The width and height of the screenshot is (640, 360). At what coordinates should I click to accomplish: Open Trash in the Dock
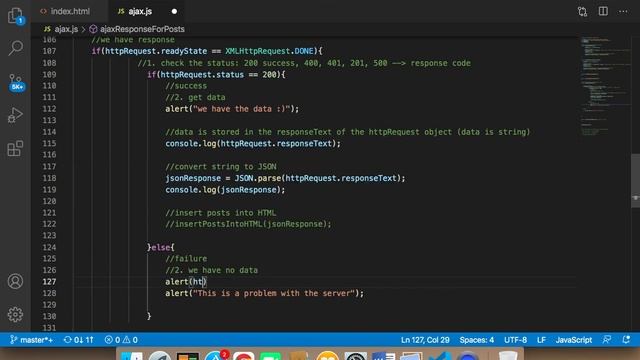508,356
